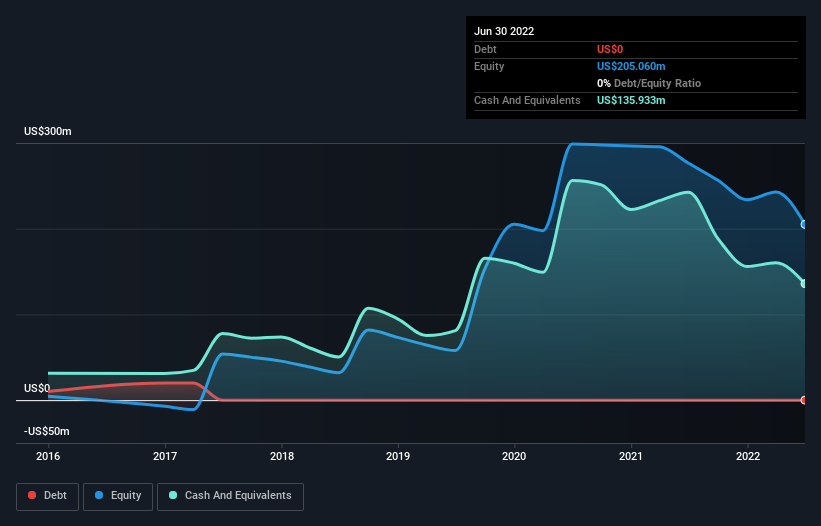Click the US$0 y-axis label
This screenshot has width=821, height=526.
(x=37, y=388)
